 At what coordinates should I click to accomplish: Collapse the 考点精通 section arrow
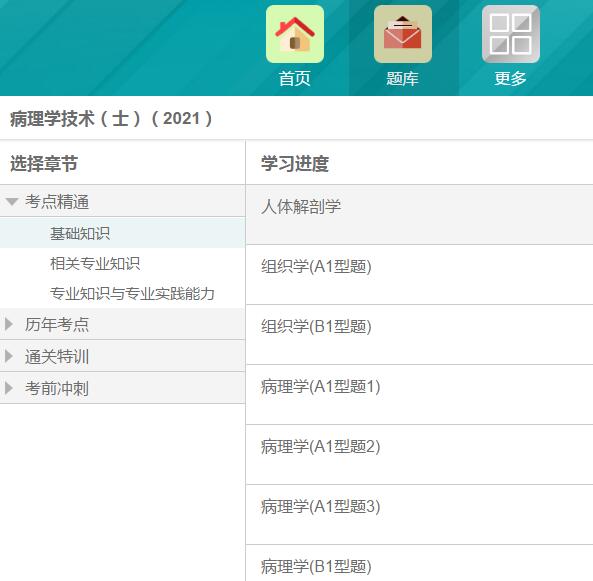12,202
